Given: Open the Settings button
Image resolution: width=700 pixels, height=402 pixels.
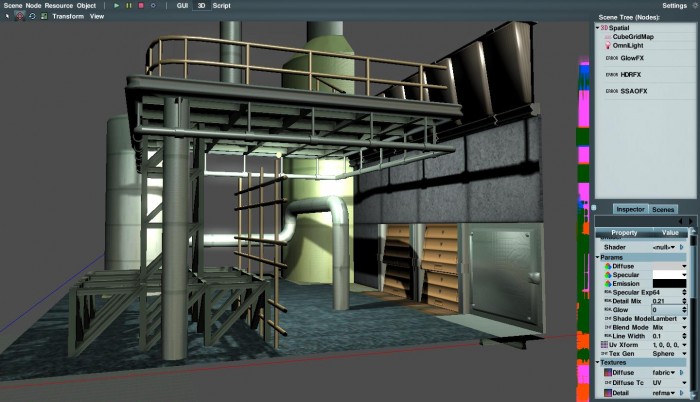Looking at the screenshot, I should [675, 5].
